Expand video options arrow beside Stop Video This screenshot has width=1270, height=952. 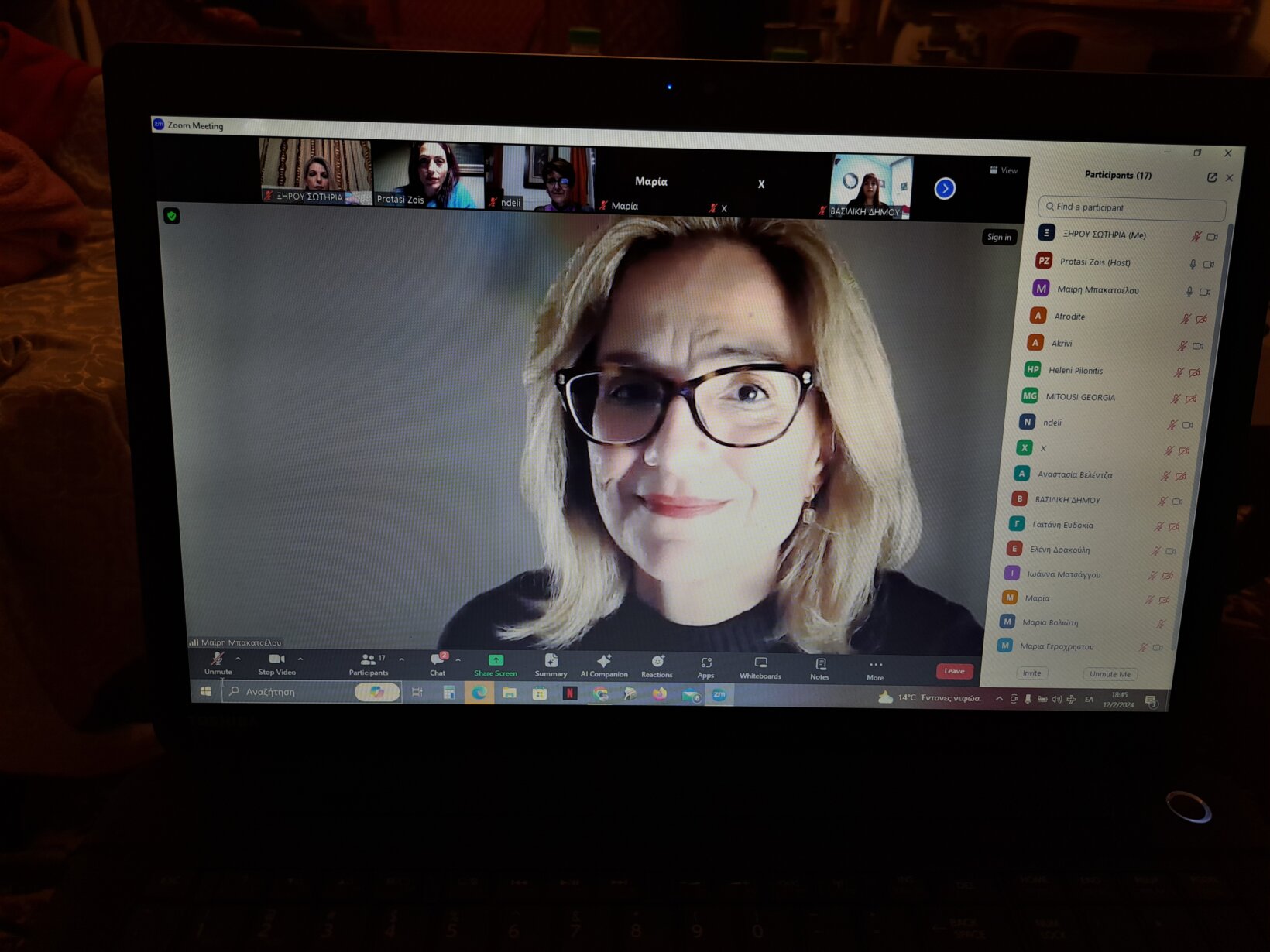coord(300,659)
